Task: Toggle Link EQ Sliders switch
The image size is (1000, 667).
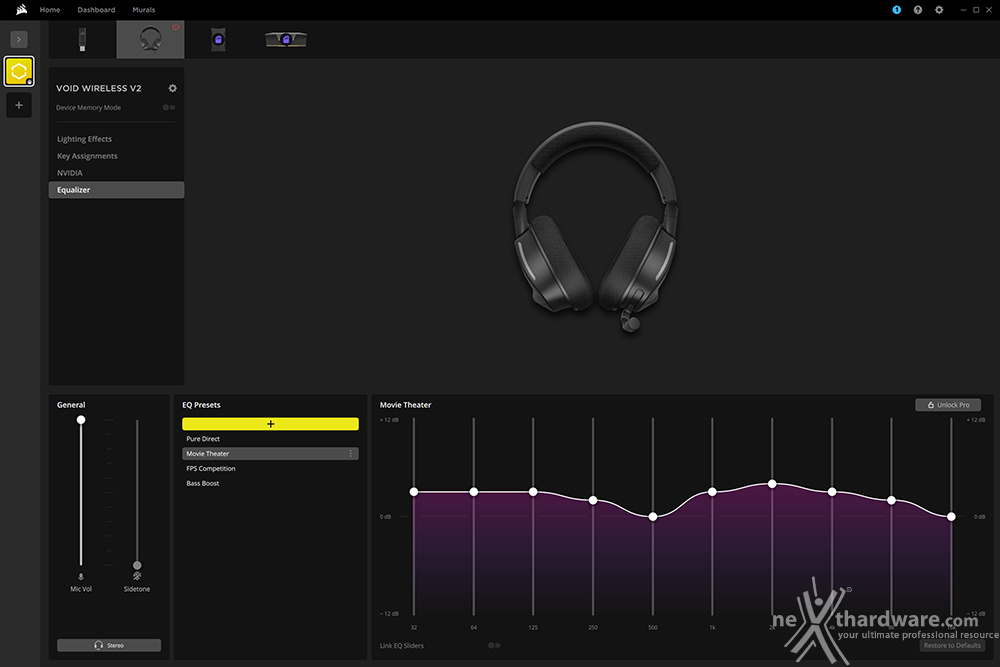Action: point(494,645)
